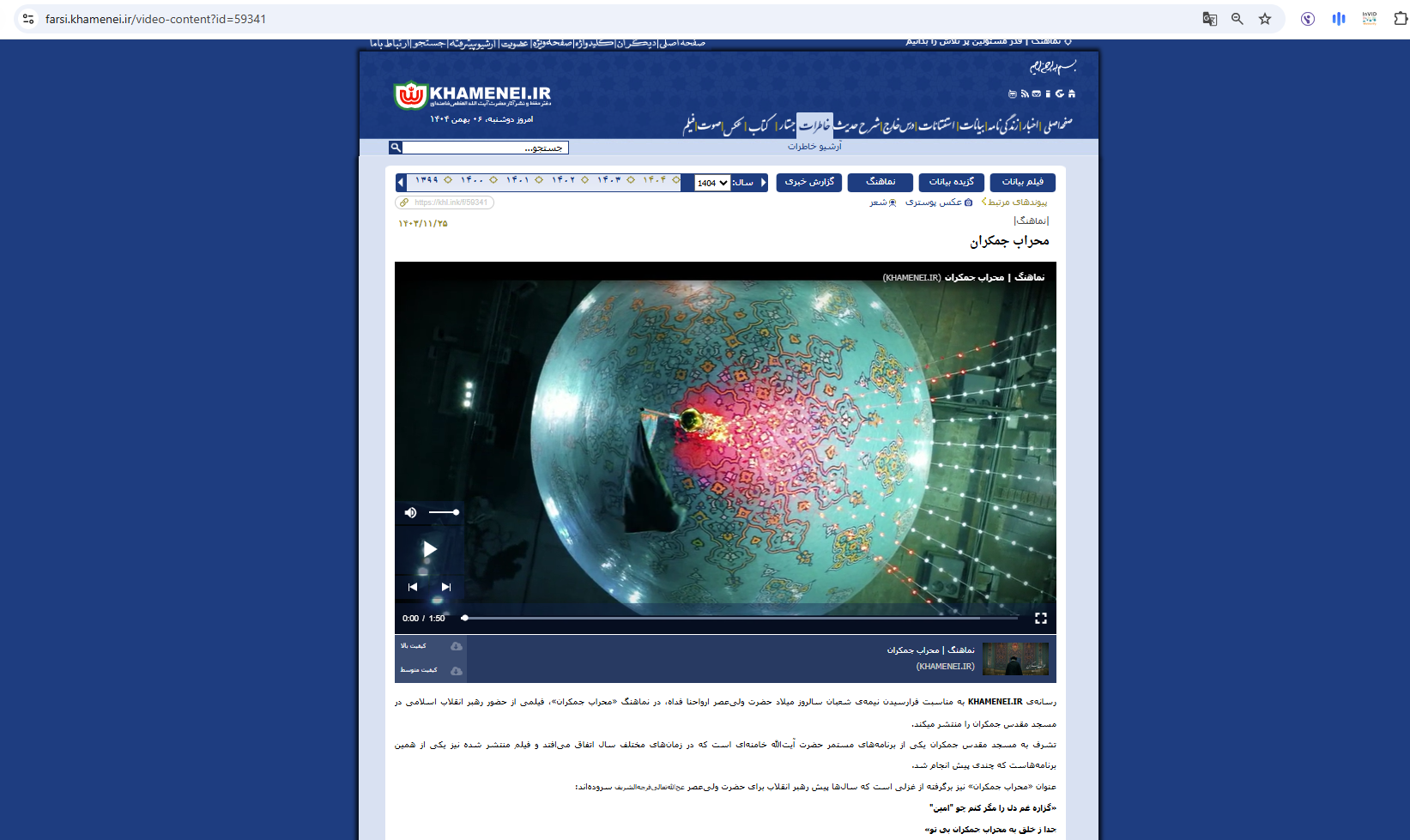Enter fullscreen mode in the video player
Screen dimensions: 1410x840
click(1040, 618)
